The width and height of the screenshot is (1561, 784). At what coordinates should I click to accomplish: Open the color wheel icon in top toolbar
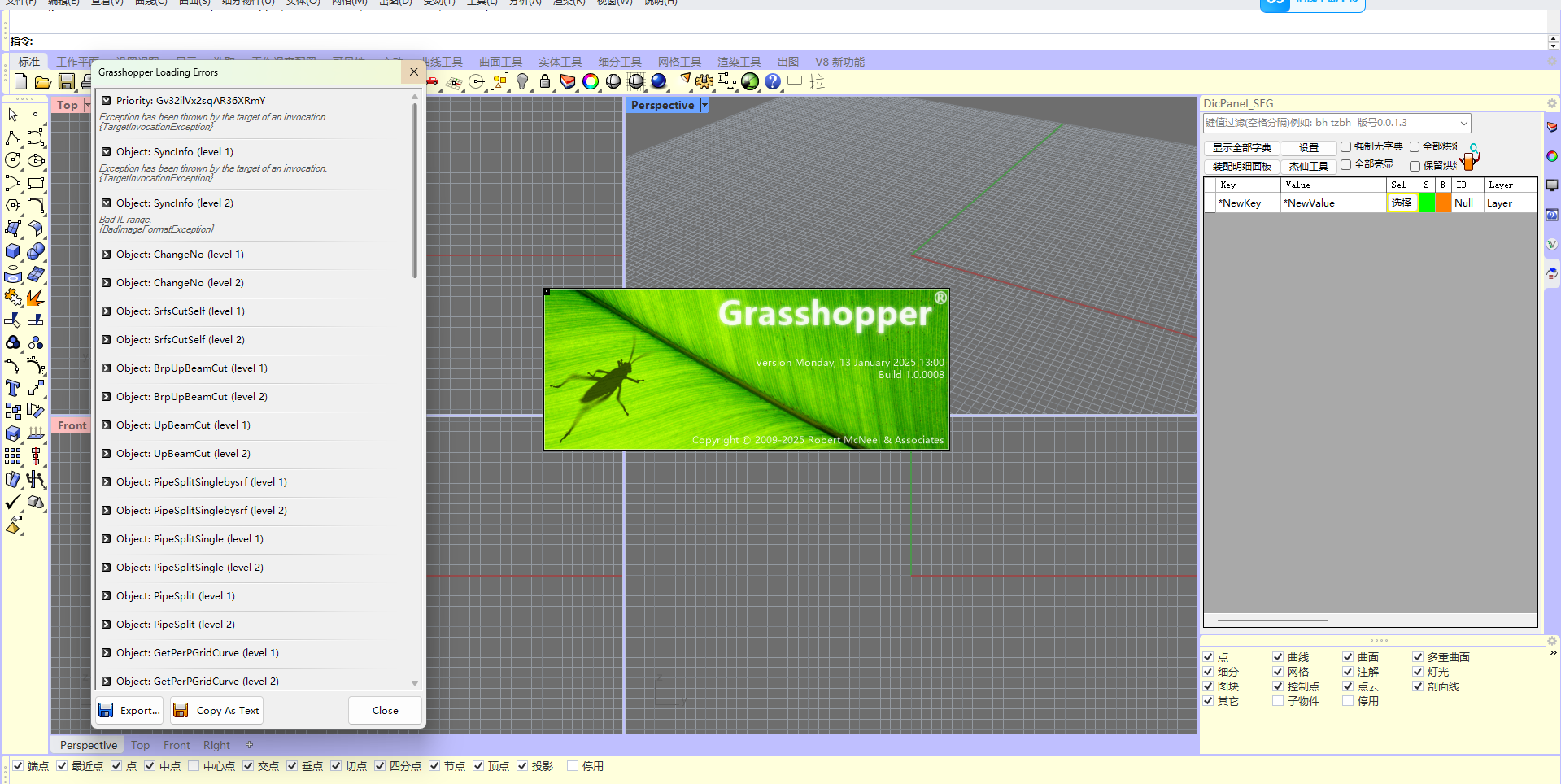[591, 81]
